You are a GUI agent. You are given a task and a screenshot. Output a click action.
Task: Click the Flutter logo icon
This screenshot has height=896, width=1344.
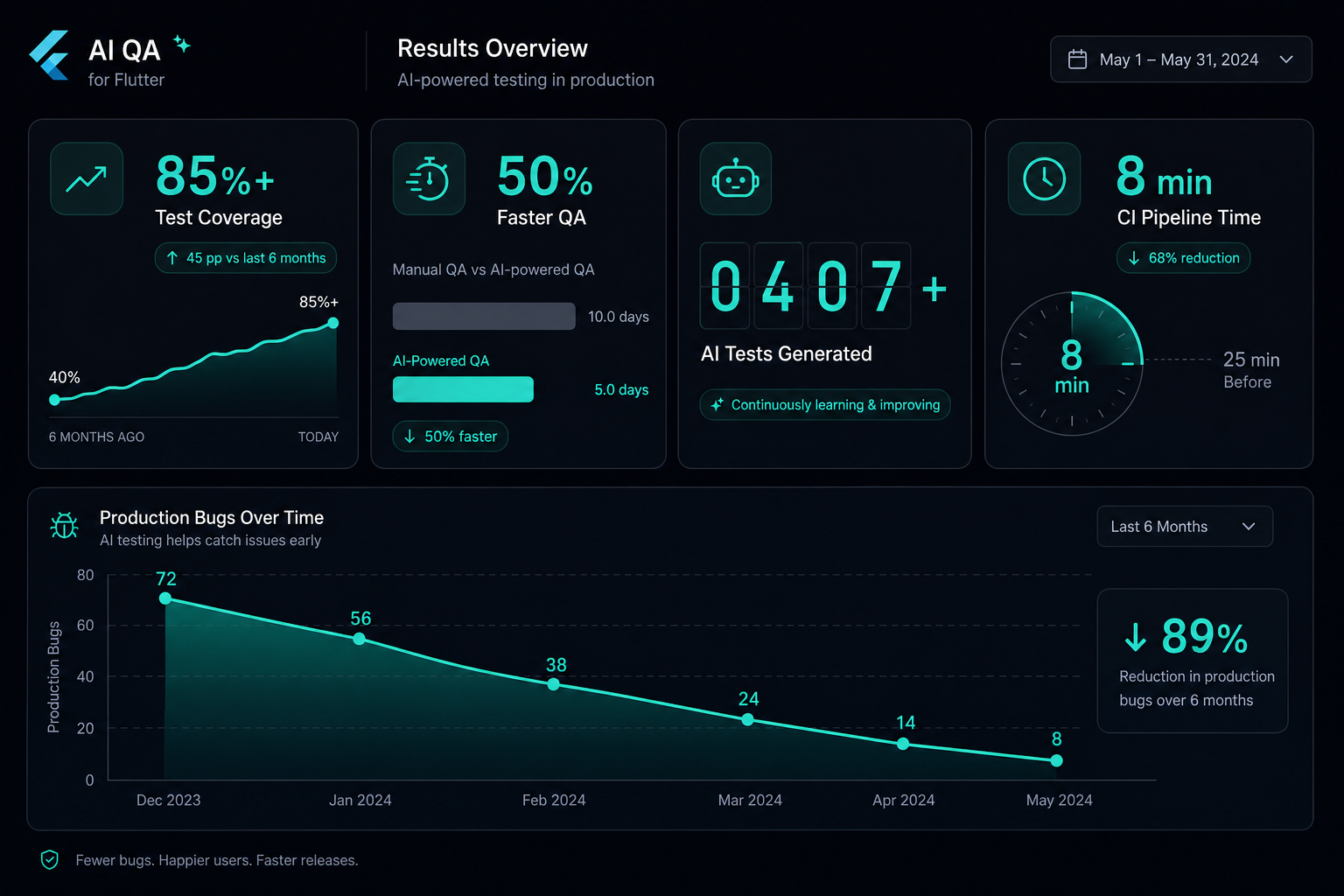point(49,55)
